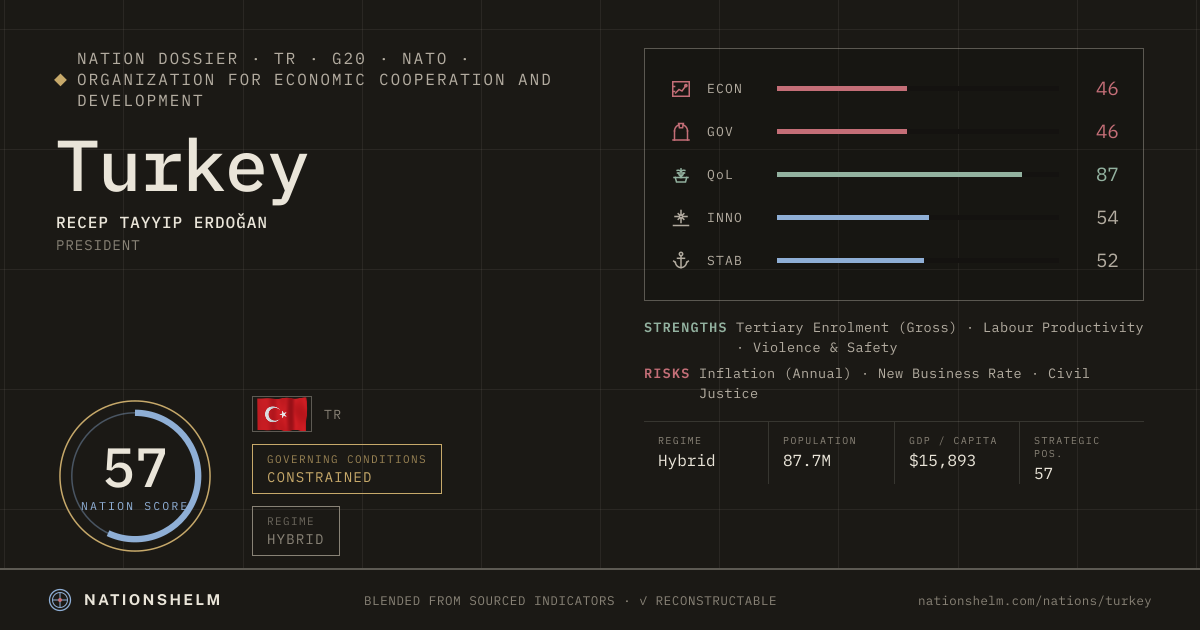
Task: Click the INNO value 54
Action: click(x=1107, y=218)
